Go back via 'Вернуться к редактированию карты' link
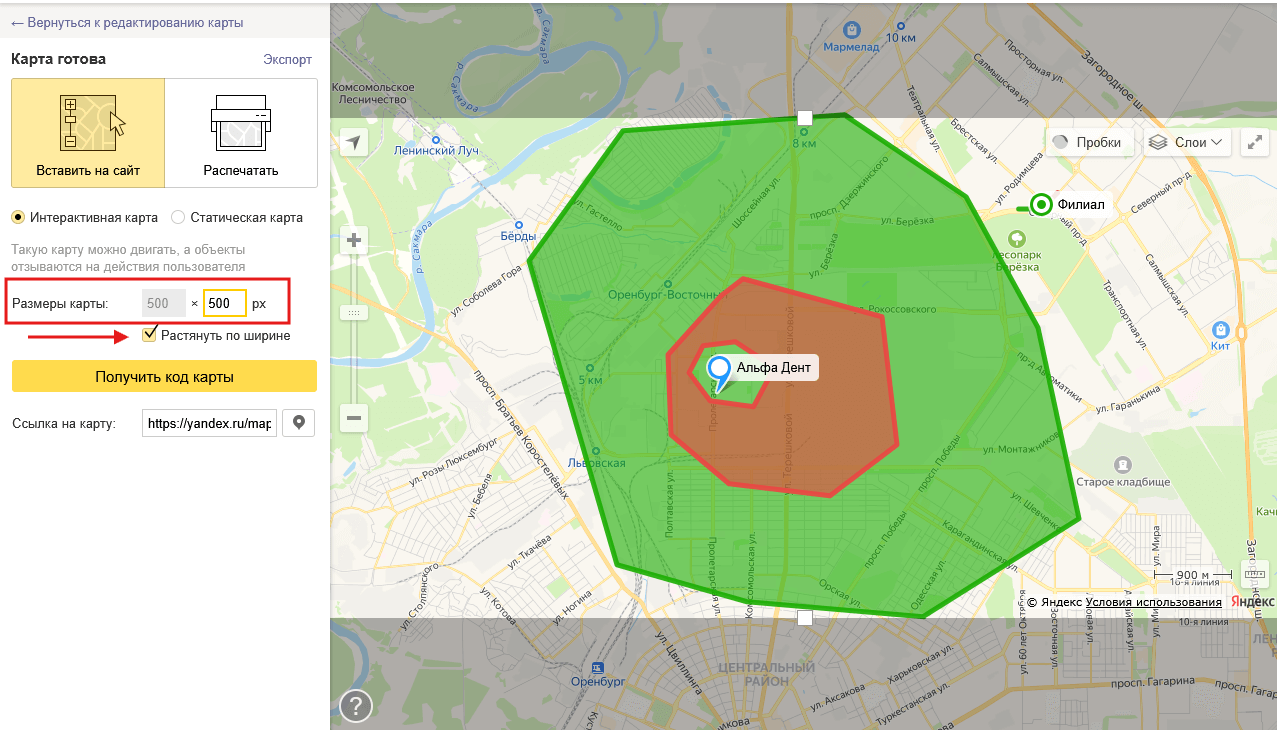Image resolution: width=1277 pixels, height=730 pixels. click(127, 22)
